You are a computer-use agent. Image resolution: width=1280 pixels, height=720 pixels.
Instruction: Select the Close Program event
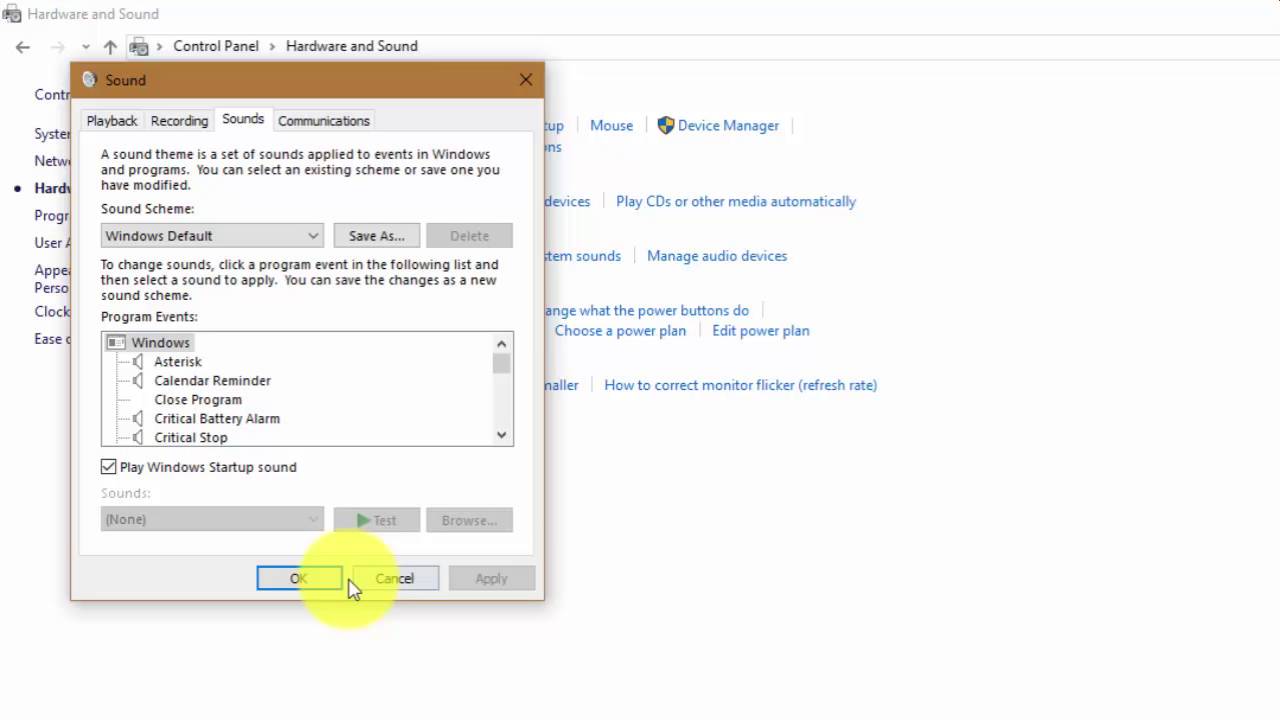point(198,399)
